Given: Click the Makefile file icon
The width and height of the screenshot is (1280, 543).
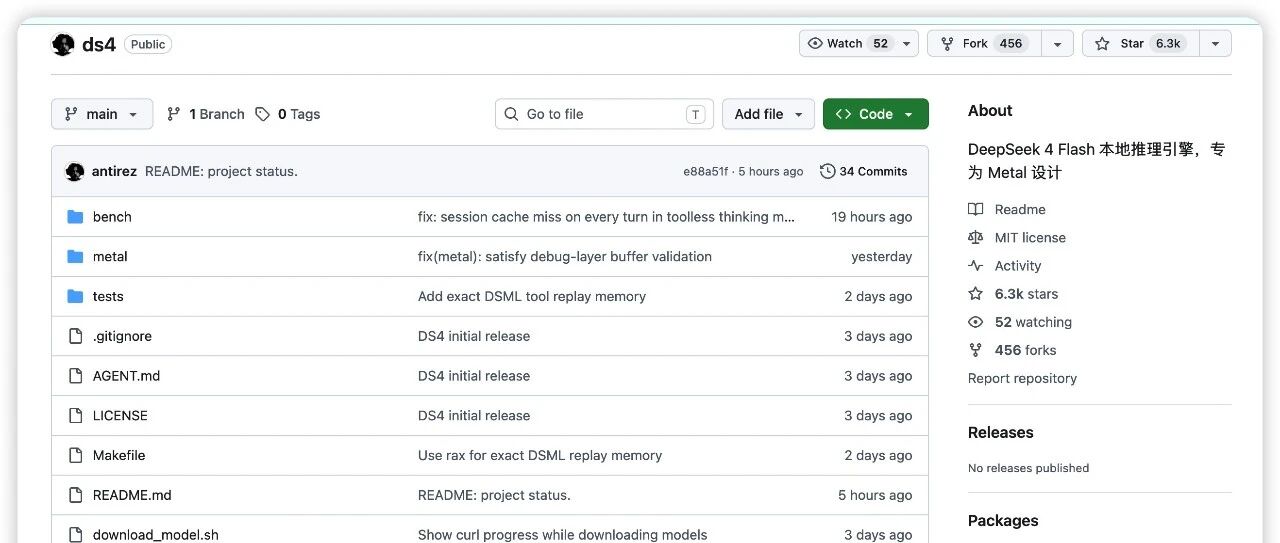Looking at the screenshot, I should click(x=75, y=455).
